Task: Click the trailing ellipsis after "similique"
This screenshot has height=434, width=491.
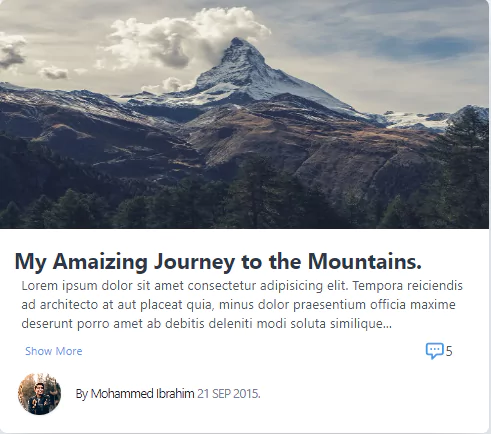Action: (x=388, y=327)
